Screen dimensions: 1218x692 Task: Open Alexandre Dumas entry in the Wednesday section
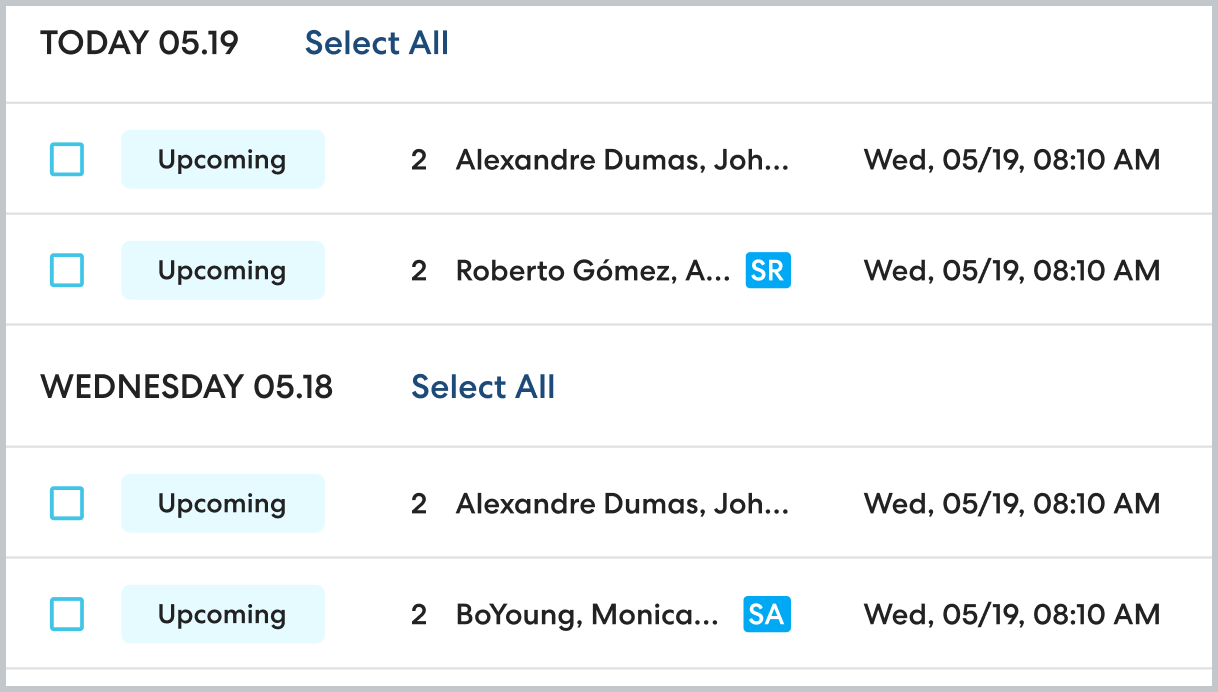click(622, 503)
